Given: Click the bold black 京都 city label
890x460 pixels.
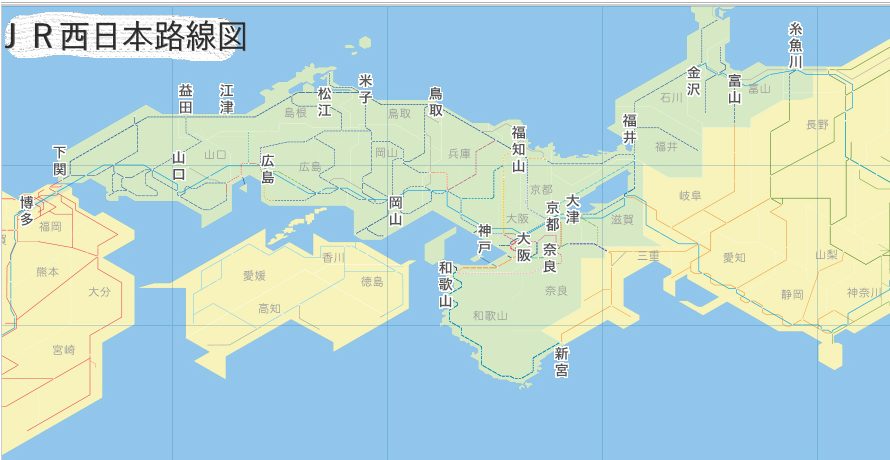Looking at the screenshot, I should coord(553,216).
